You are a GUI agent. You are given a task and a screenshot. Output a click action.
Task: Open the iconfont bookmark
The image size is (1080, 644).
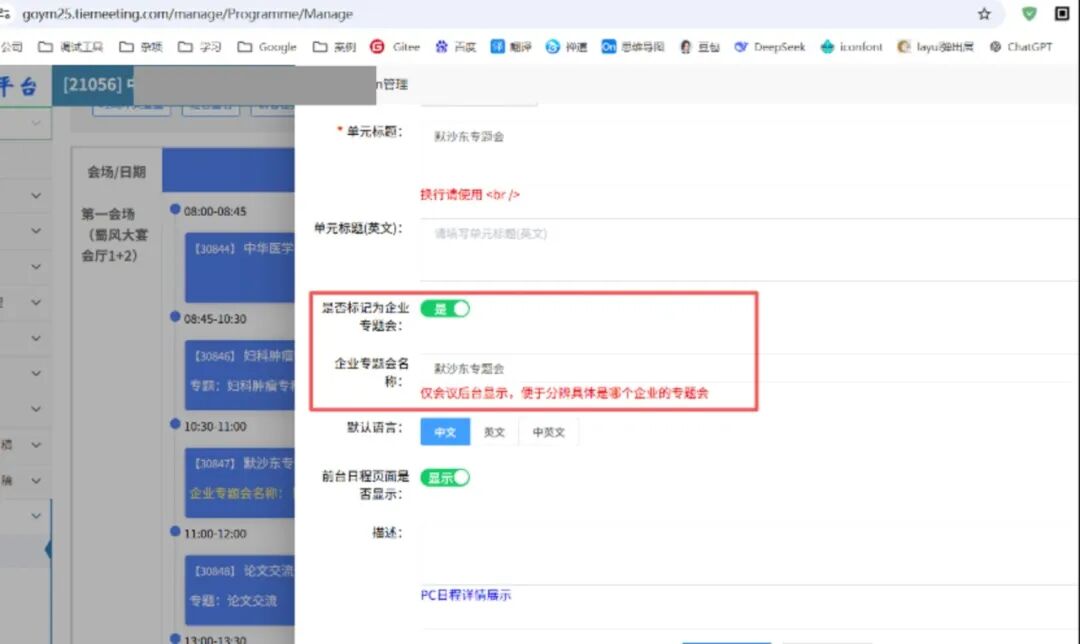coord(853,47)
